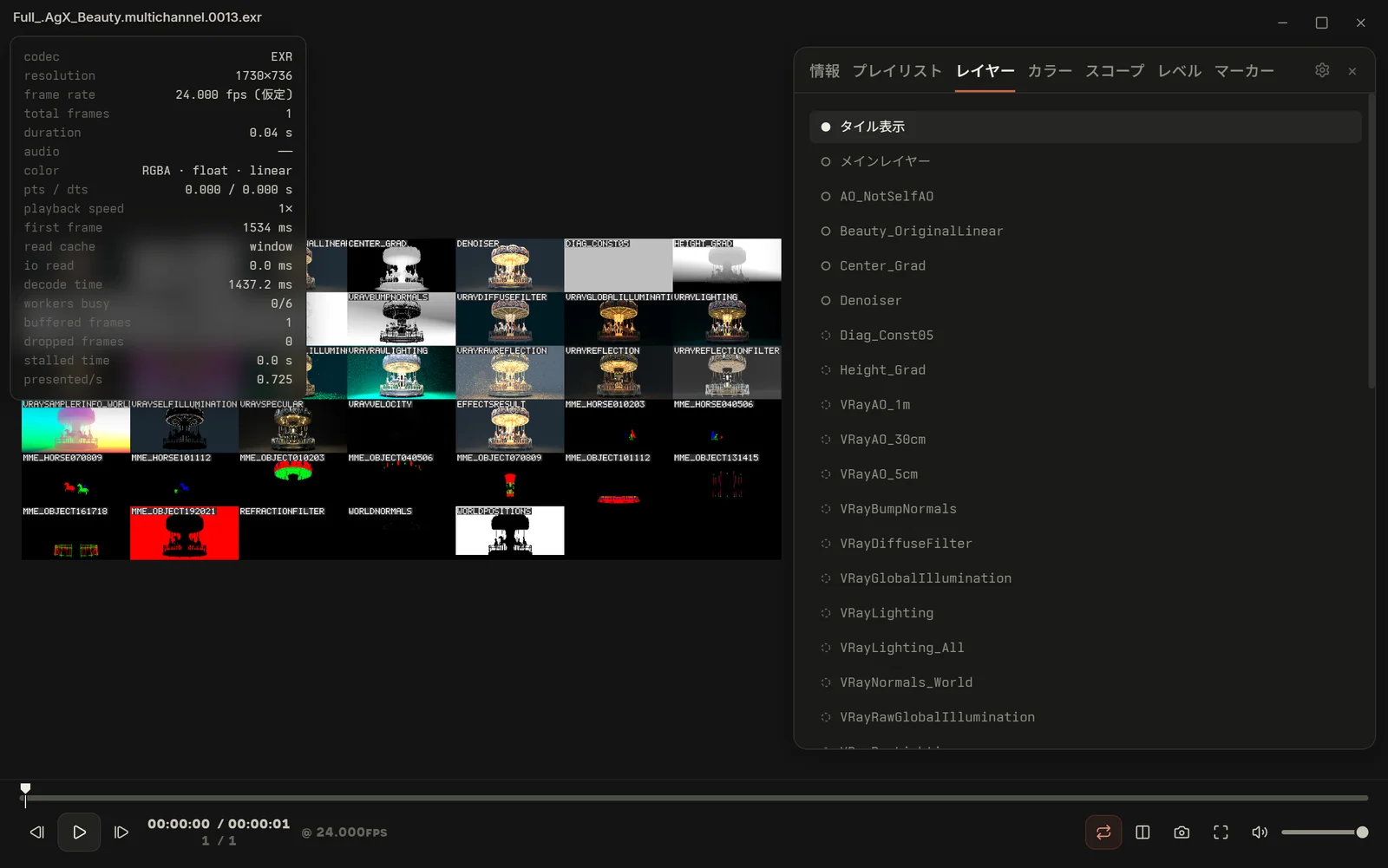Start playback with the play button
The height and width of the screenshot is (868, 1388).
pyautogui.click(x=79, y=832)
